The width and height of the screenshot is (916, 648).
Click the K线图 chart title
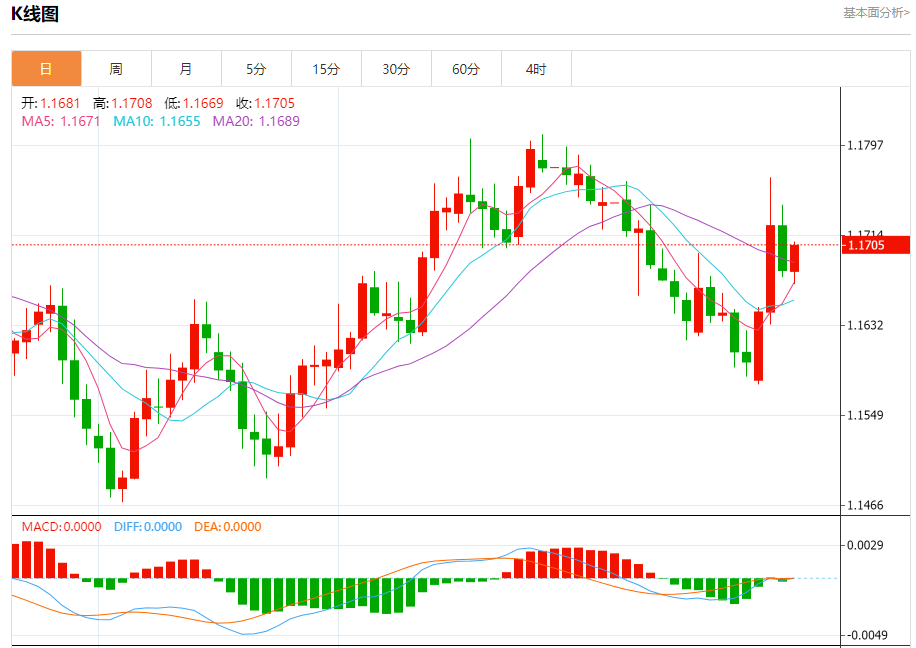(35, 14)
